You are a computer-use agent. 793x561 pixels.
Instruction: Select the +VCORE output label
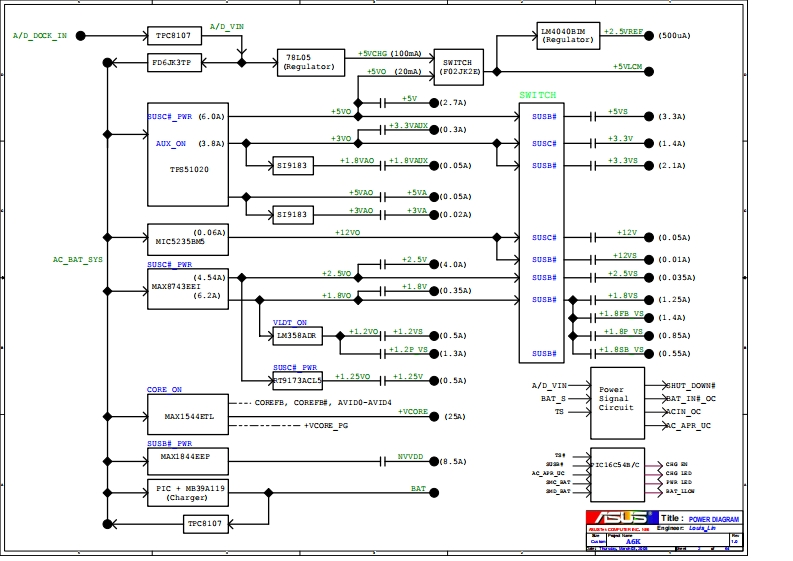click(x=413, y=411)
